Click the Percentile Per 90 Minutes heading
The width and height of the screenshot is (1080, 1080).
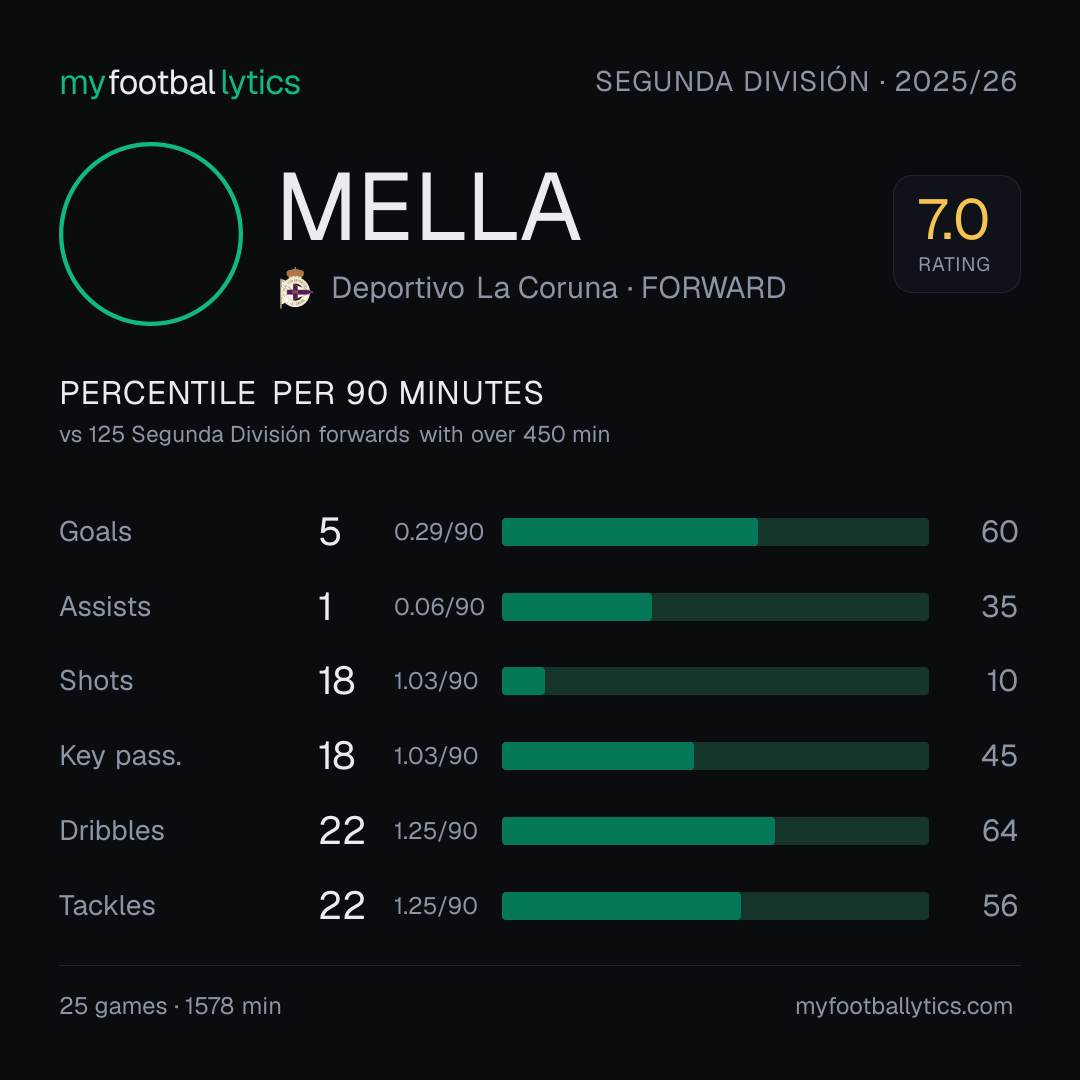(x=302, y=393)
